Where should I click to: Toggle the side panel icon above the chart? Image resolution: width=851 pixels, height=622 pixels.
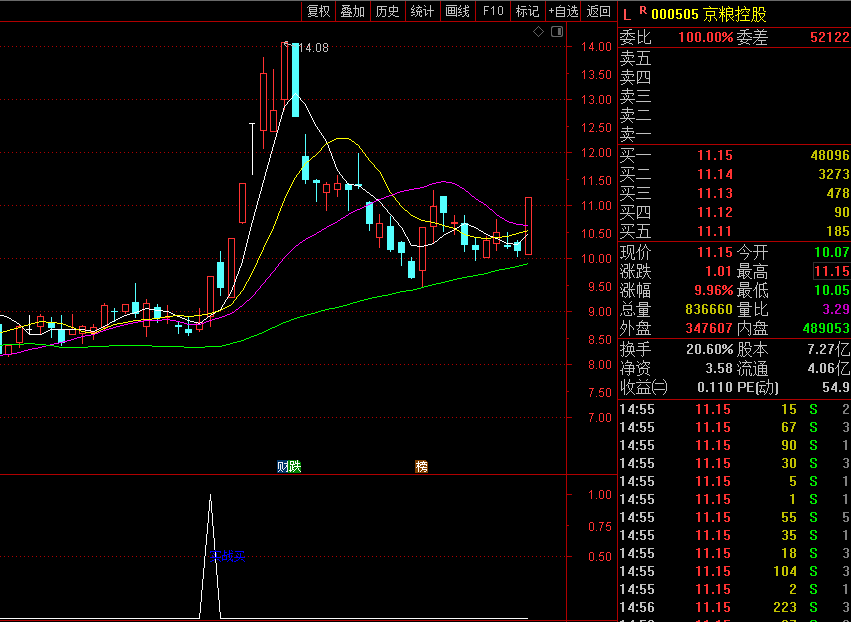[557, 31]
